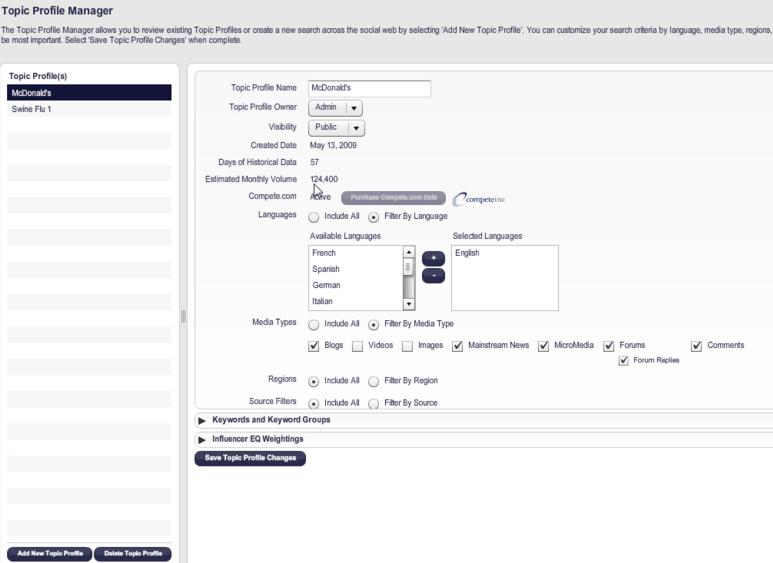Select French in Available Languages
The image size is (773, 563).
pos(355,253)
